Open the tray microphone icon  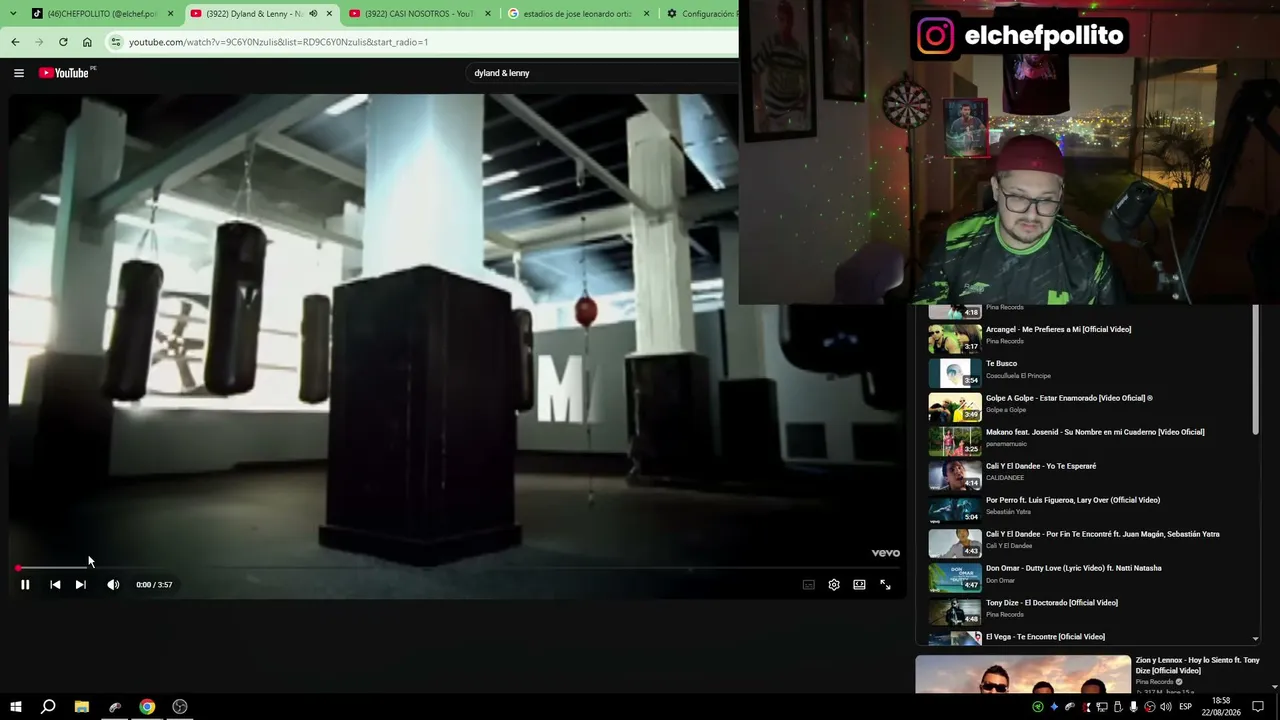(1133, 707)
